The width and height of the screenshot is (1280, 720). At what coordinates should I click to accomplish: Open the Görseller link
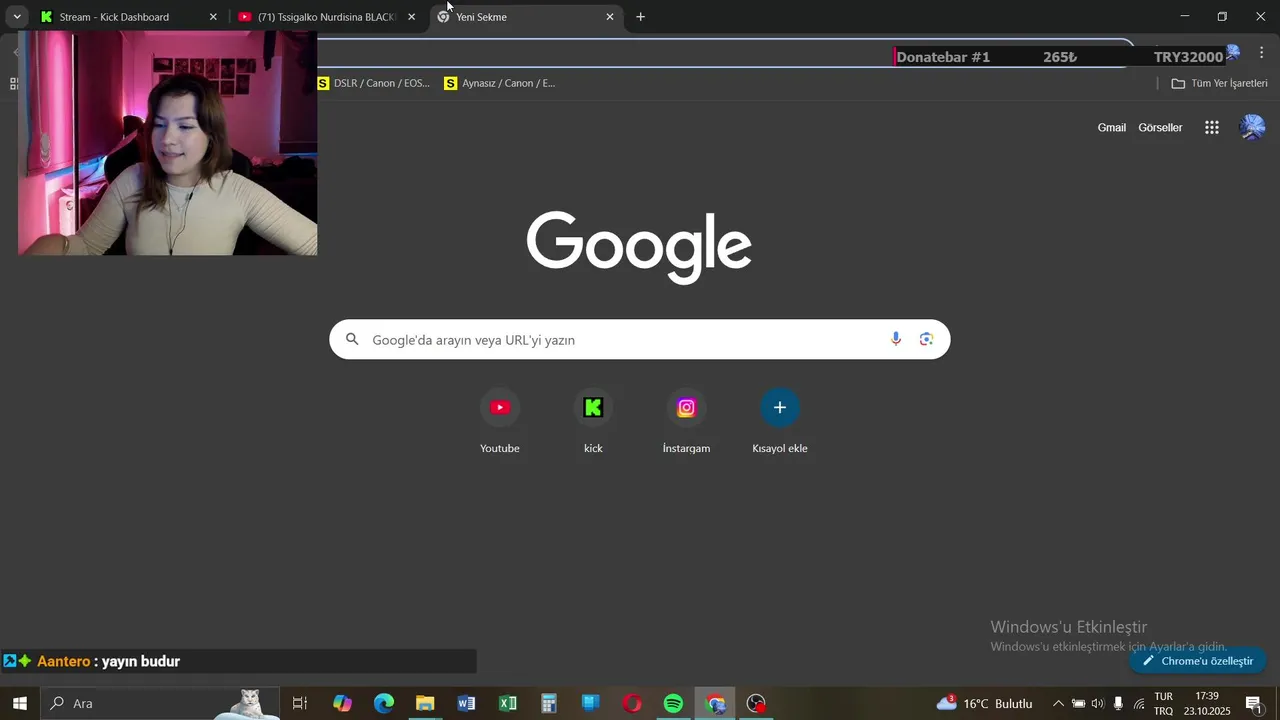[x=1160, y=128]
